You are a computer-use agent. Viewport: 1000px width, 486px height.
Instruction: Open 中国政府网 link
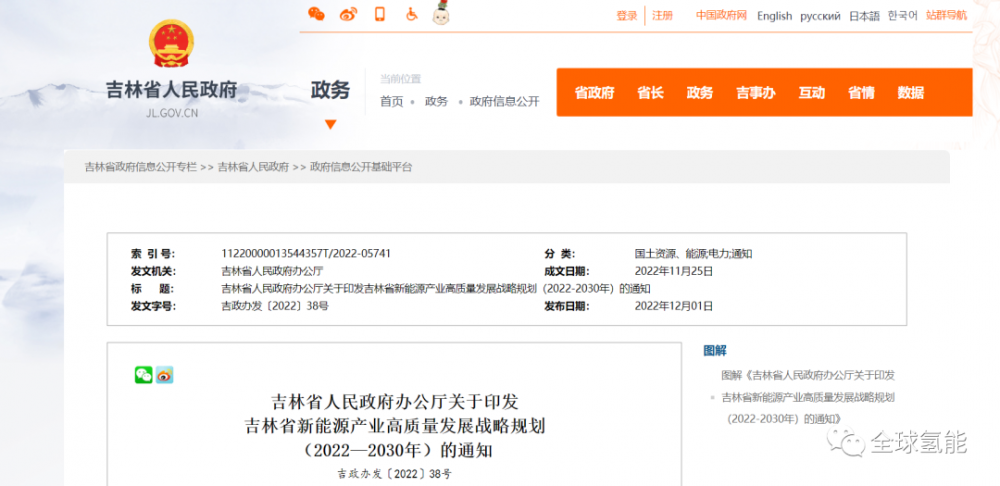tap(721, 16)
